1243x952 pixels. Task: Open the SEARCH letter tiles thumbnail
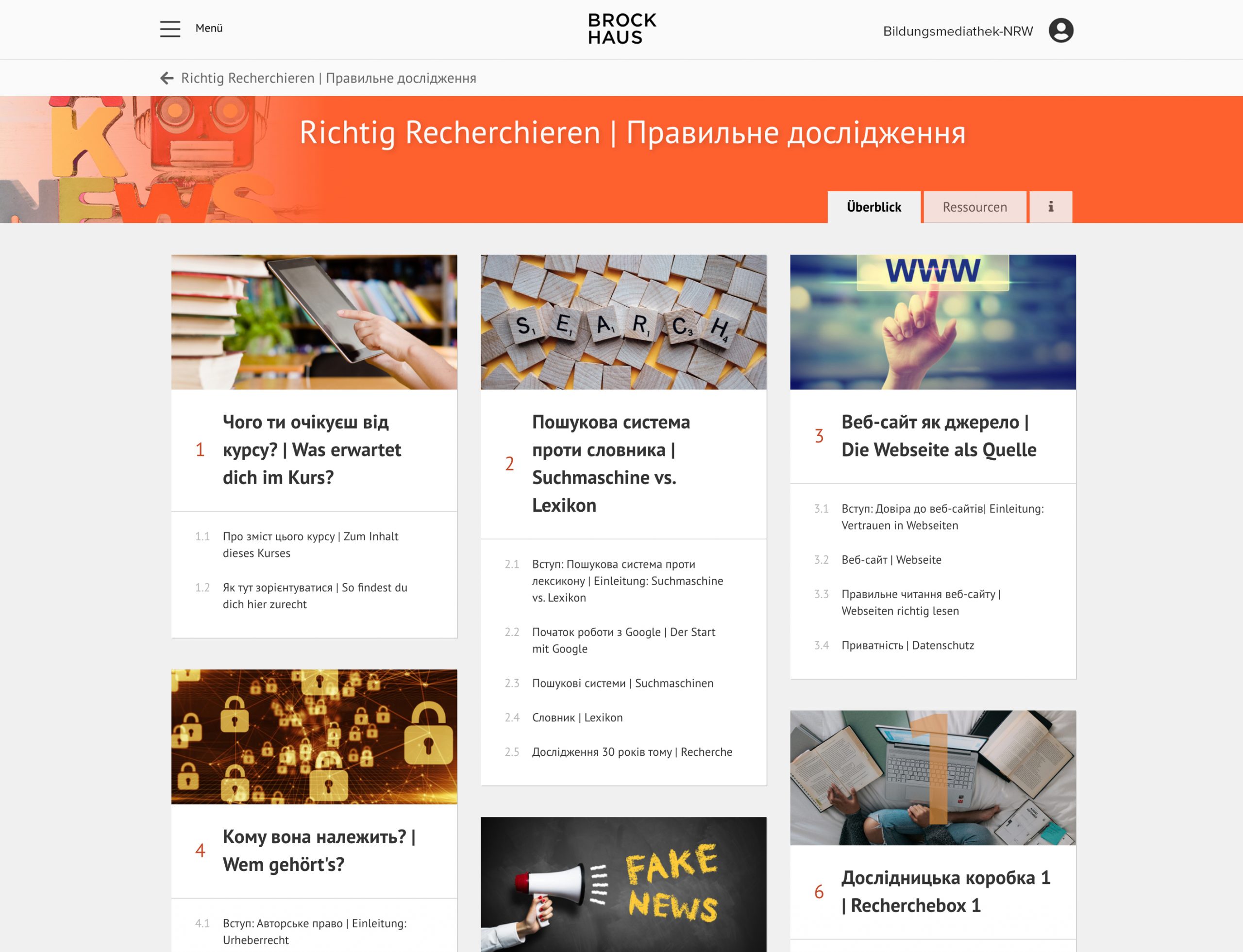coord(623,322)
